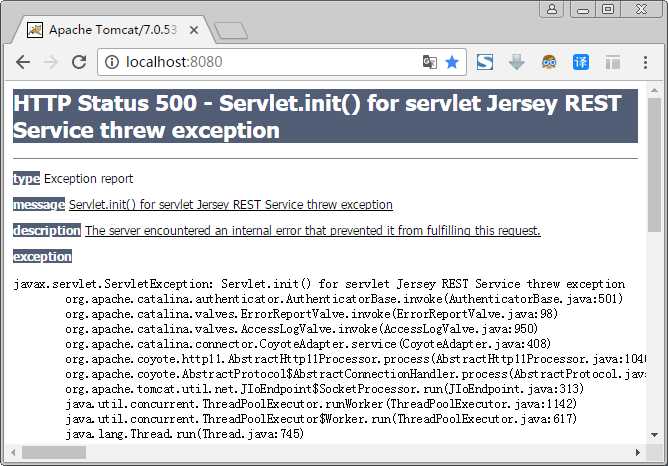Reload the page with refresh icon
The image size is (668, 466).
(x=79, y=62)
